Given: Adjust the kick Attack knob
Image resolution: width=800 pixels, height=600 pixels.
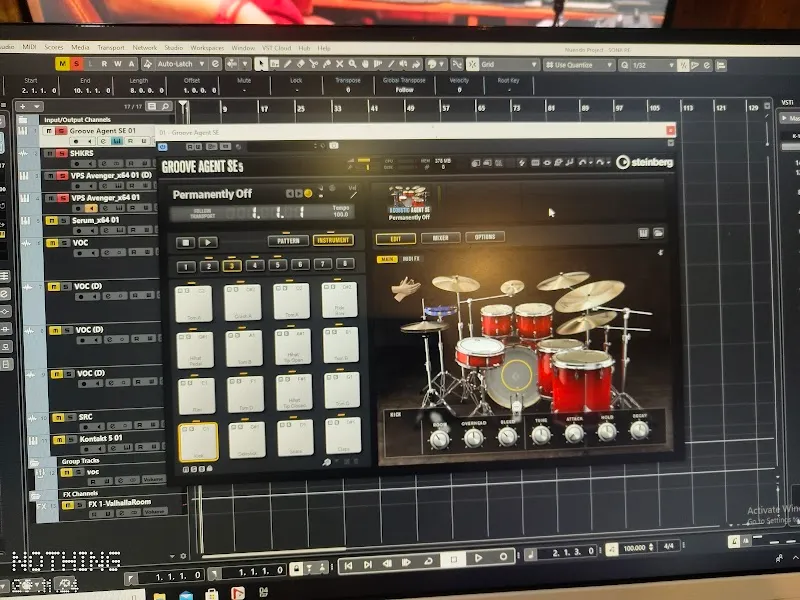Looking at the screenshot, I should point(574,433).
